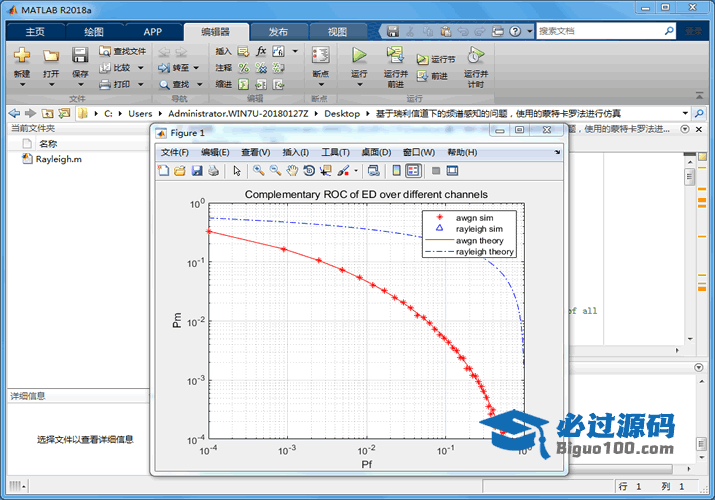Switch to the 主页 (Home) tab
The height and width of the screenshot is (500, 715).
pos(35,31)
